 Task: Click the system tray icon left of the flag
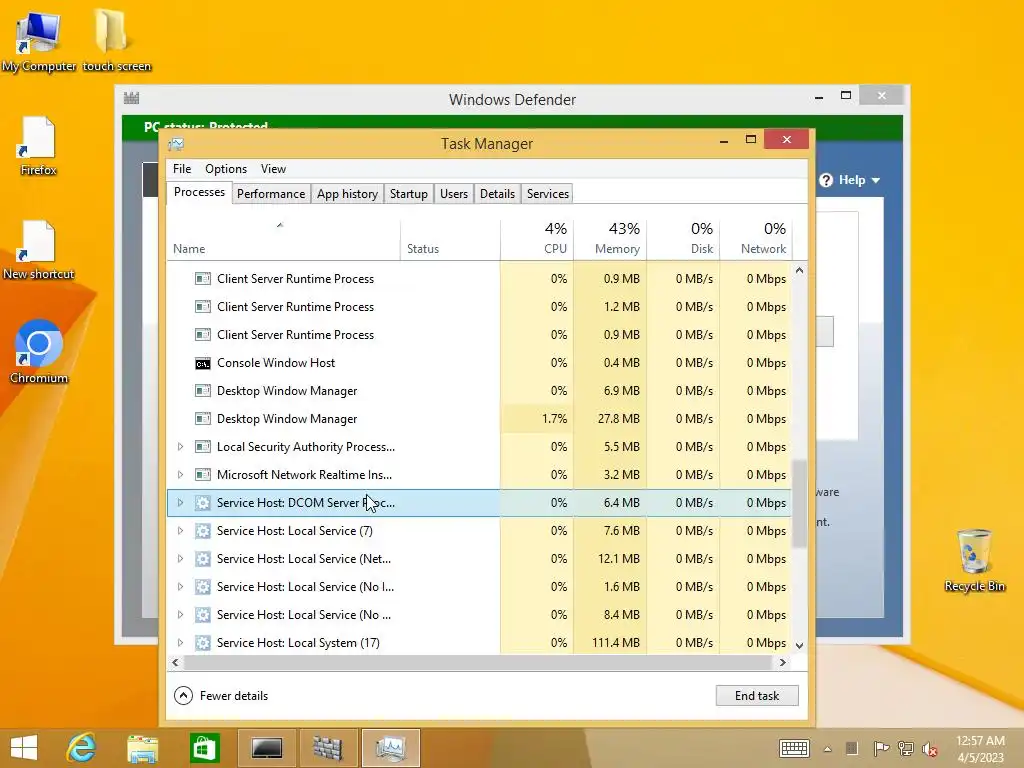(x=852, y=748)
